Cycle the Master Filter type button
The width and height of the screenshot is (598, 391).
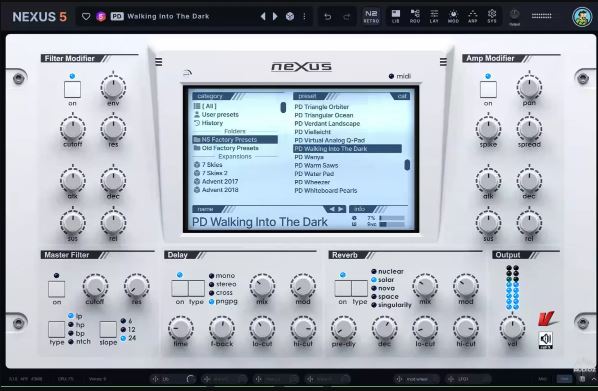point(56,330)
